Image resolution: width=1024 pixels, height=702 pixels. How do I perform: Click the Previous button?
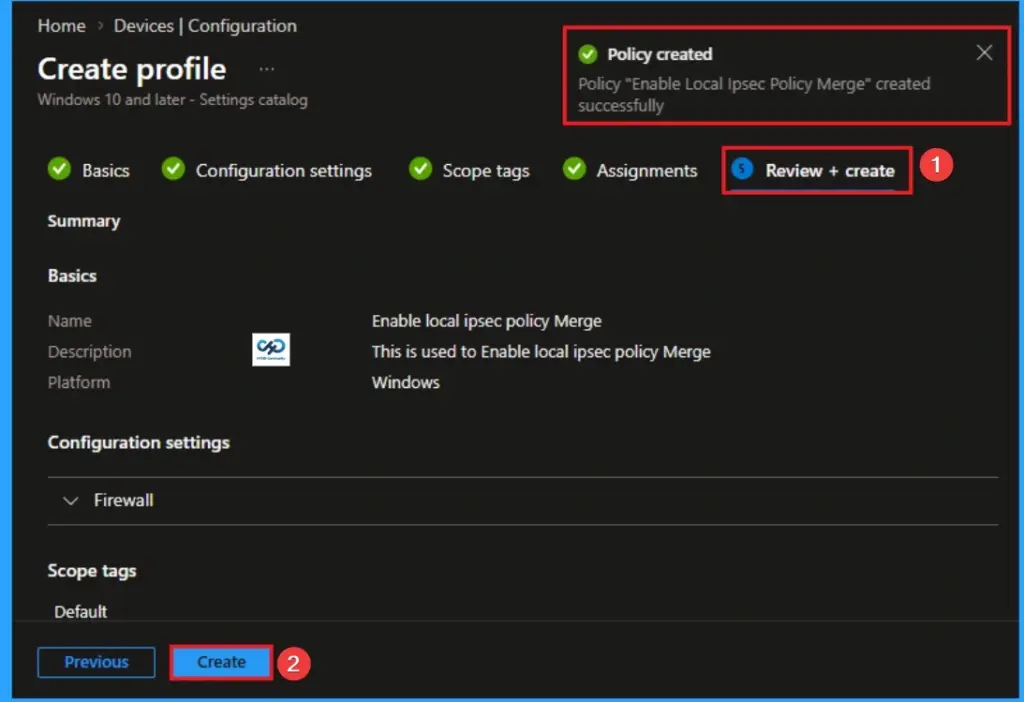(x=96, y=662)
